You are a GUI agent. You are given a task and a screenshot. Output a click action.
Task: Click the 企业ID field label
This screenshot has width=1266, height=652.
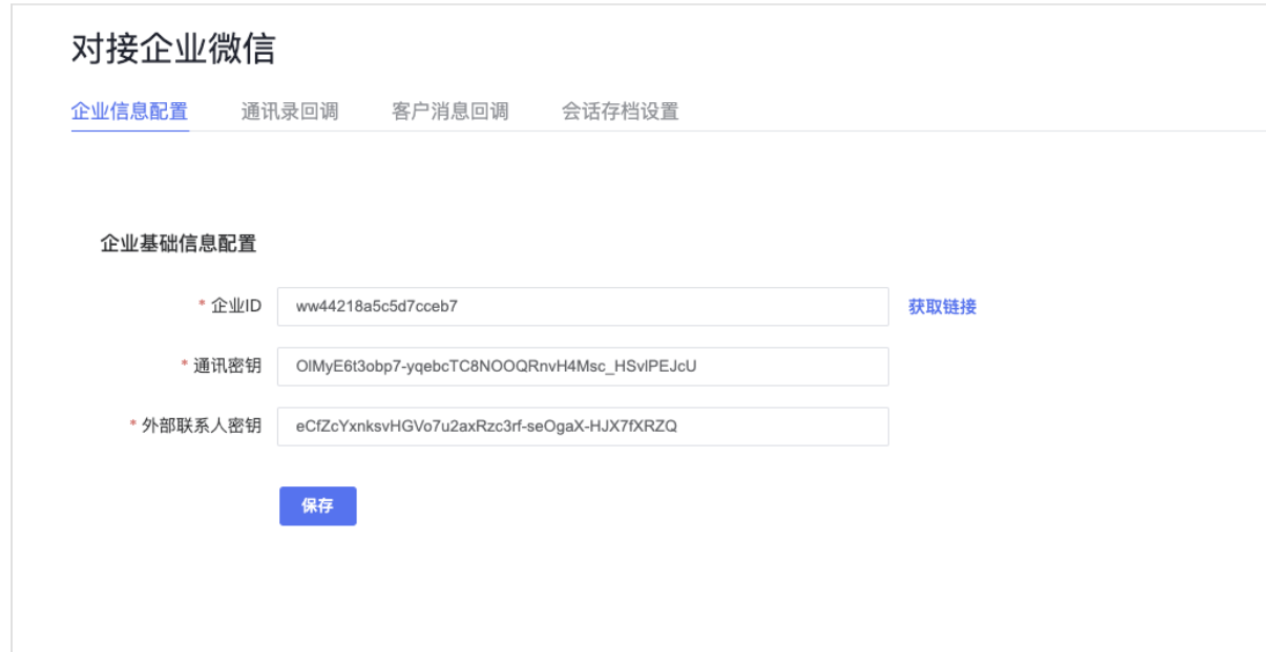point(236,306)
